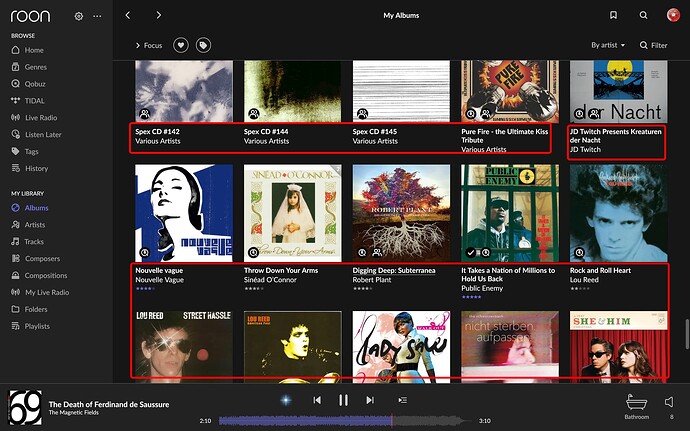This screenshot has height=431, width=690.
Task: Pause playback of the current track
Action: 343,400
